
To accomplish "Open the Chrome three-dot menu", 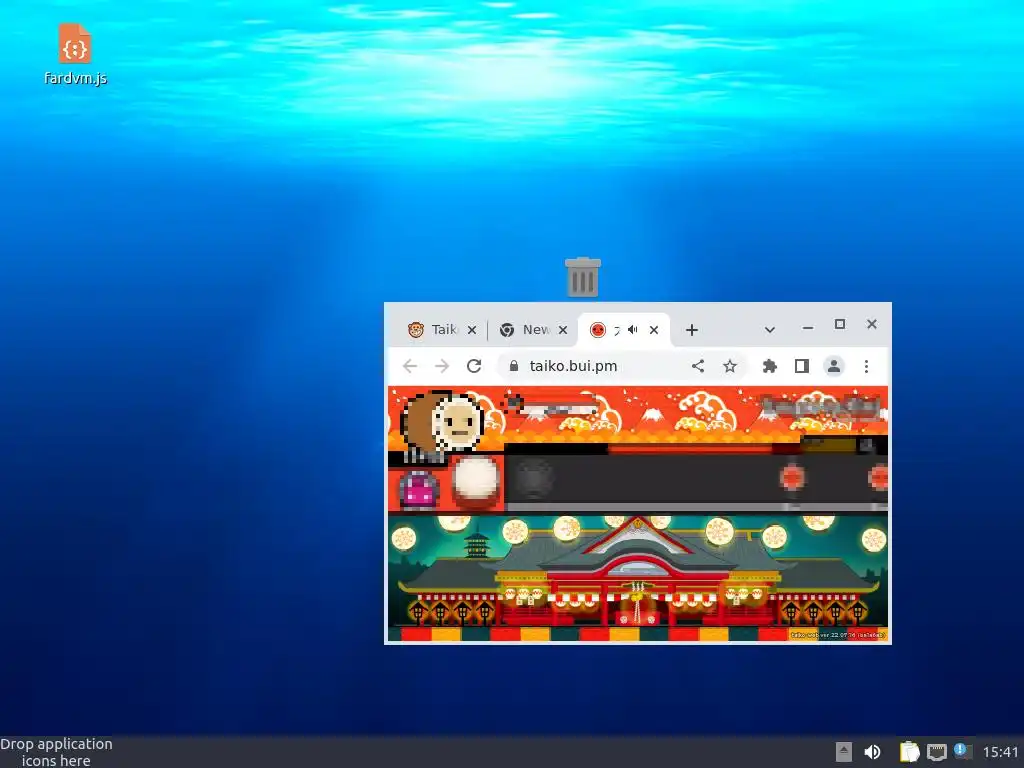I will (x=867, y=366).
